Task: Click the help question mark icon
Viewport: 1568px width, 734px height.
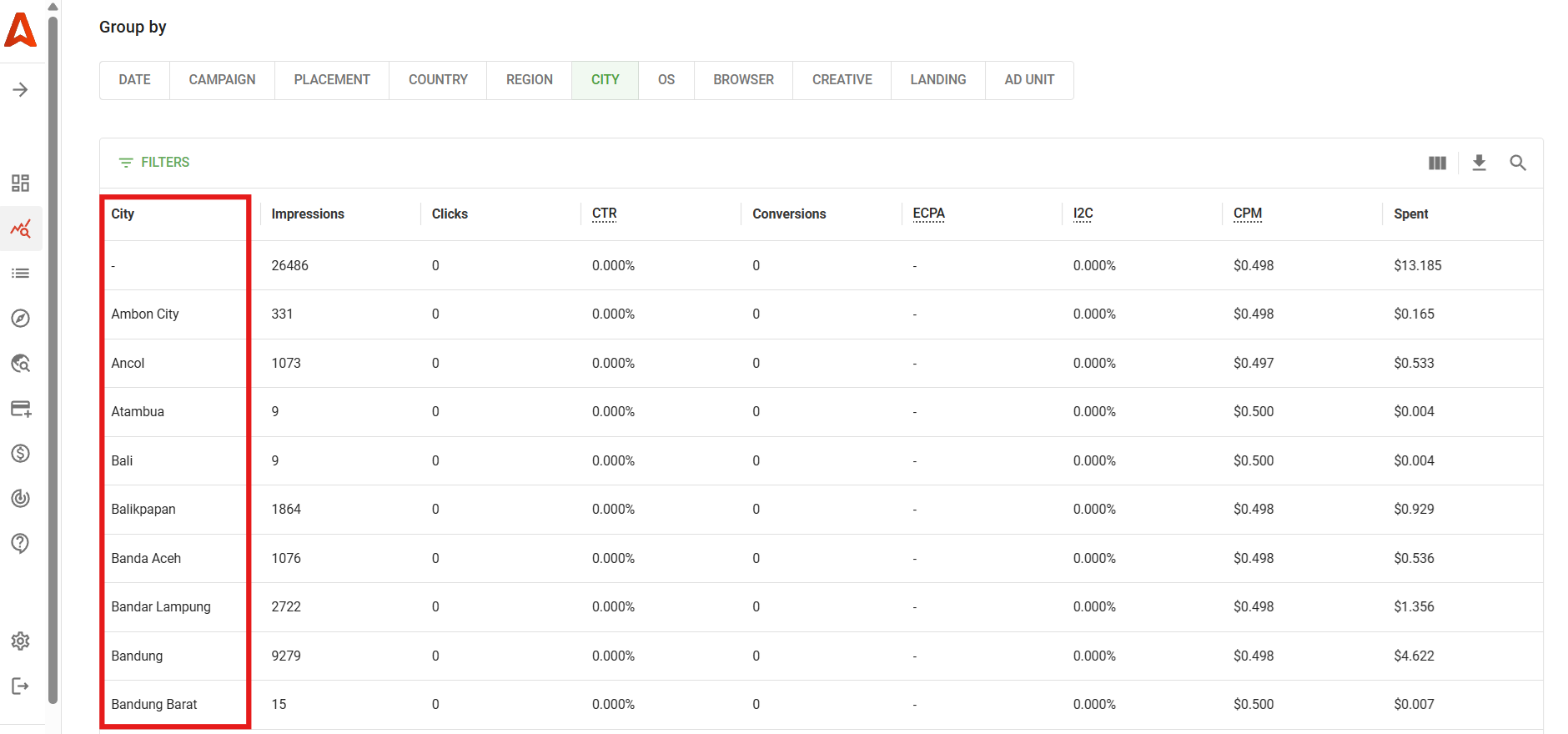Action: (x=21, y=543)
